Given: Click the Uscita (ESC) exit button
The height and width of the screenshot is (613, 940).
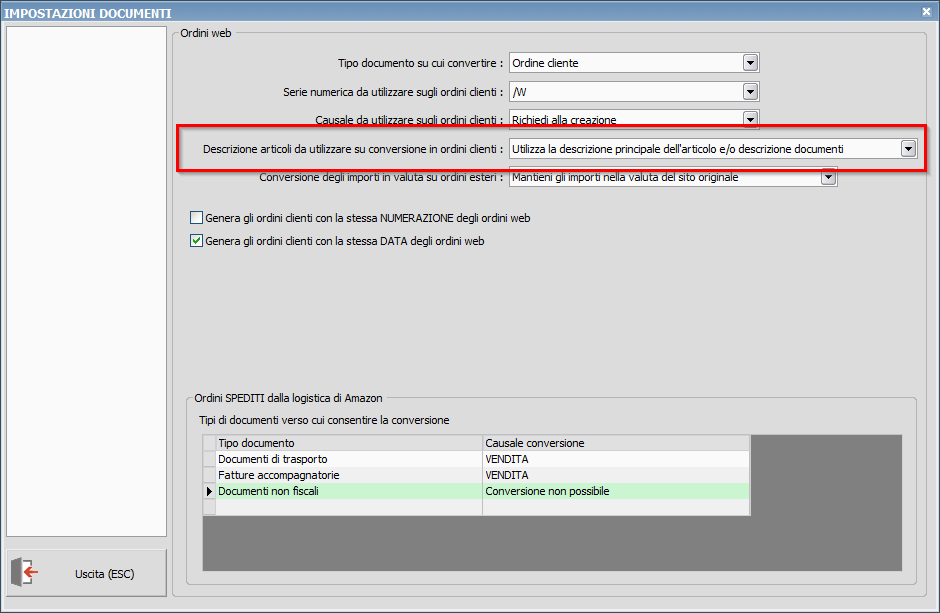Looking at the screenshot, I should click(x=86, y=573).
